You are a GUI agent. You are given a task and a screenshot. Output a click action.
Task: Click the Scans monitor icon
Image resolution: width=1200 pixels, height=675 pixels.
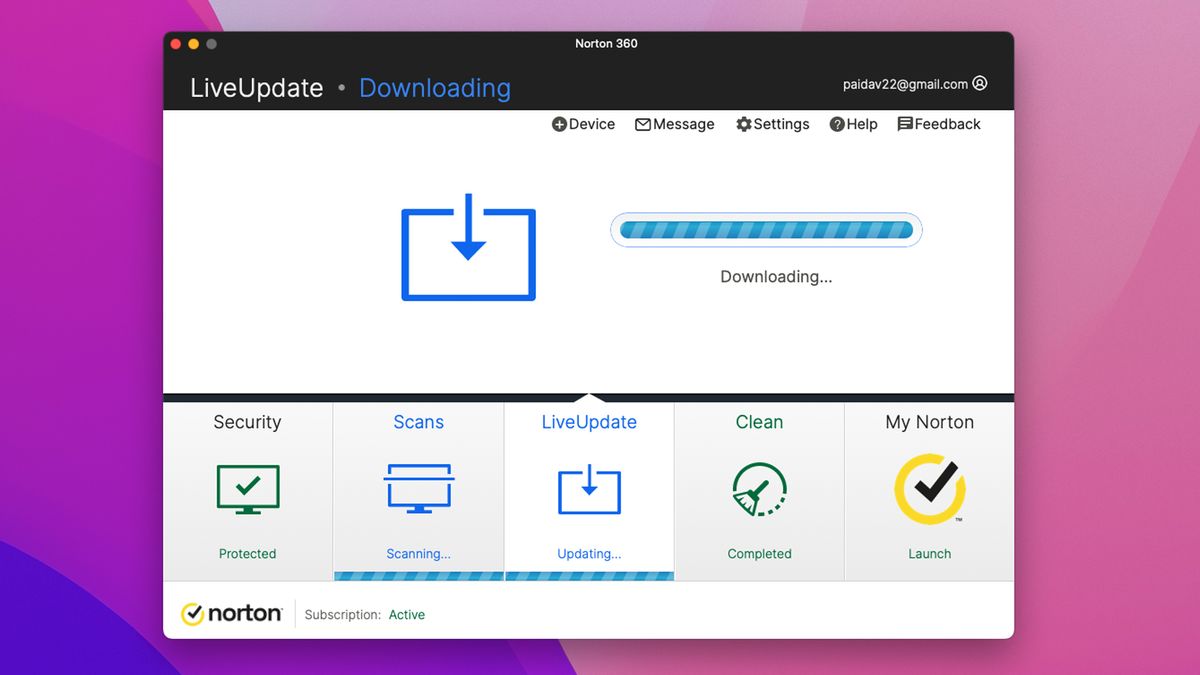tap(418, 489)
